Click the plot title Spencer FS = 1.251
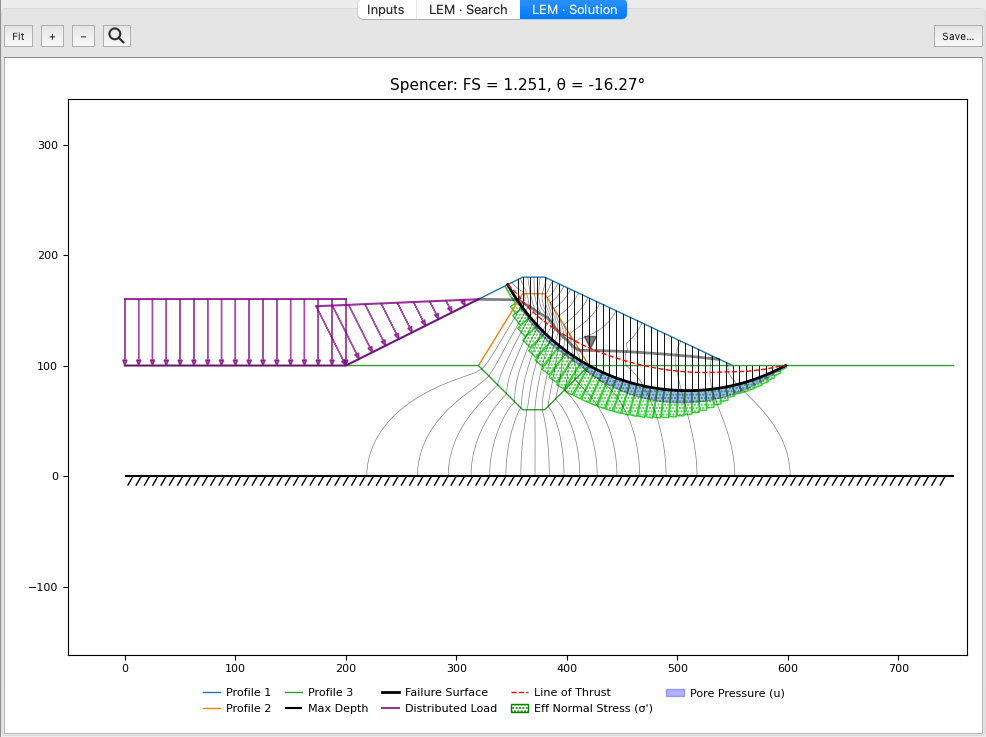Screen dimensions: 986x737 pos(517,84)
